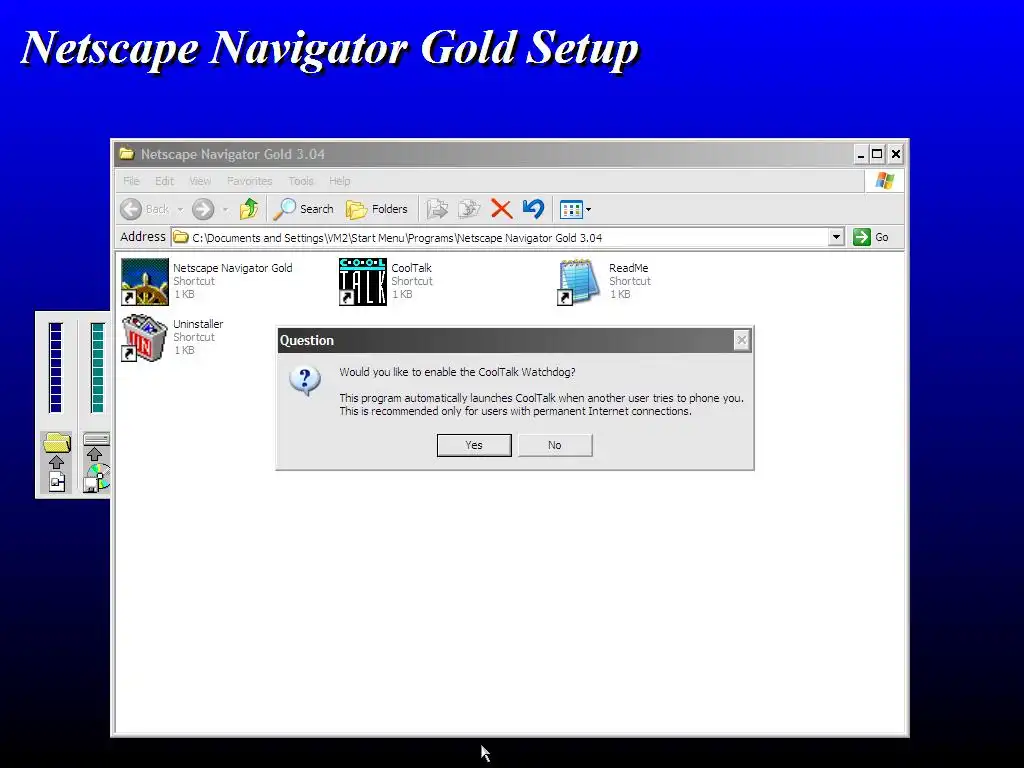Open the View menu
Viewport: 1024px width, 768px height.
click(200, 181)
